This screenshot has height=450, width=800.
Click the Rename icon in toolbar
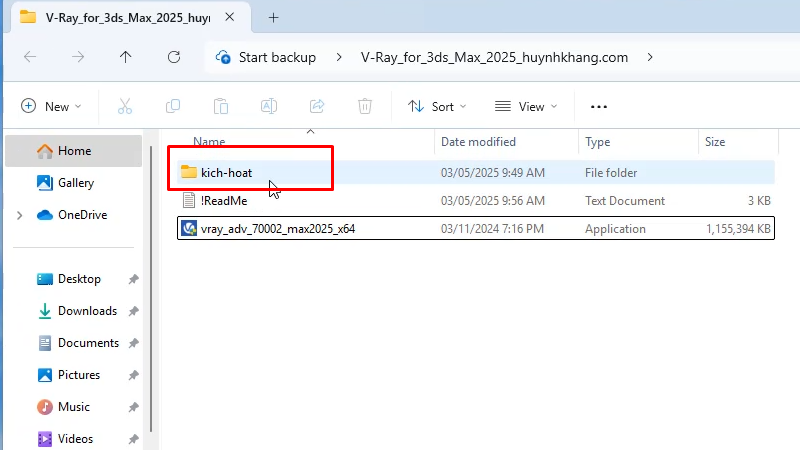point(269,106)
